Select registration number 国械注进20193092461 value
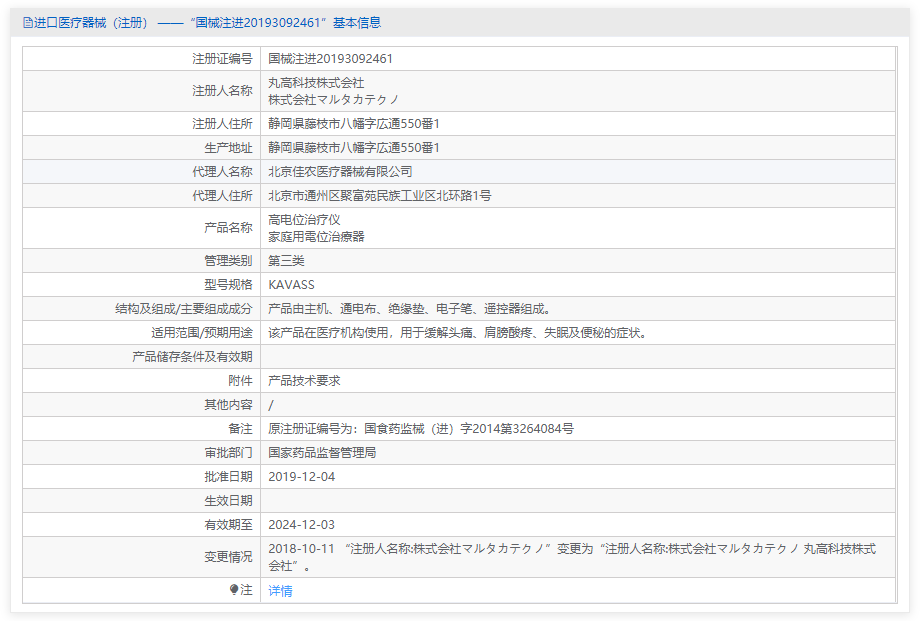The height and width of the screenshot is (621, 920). 330,59
